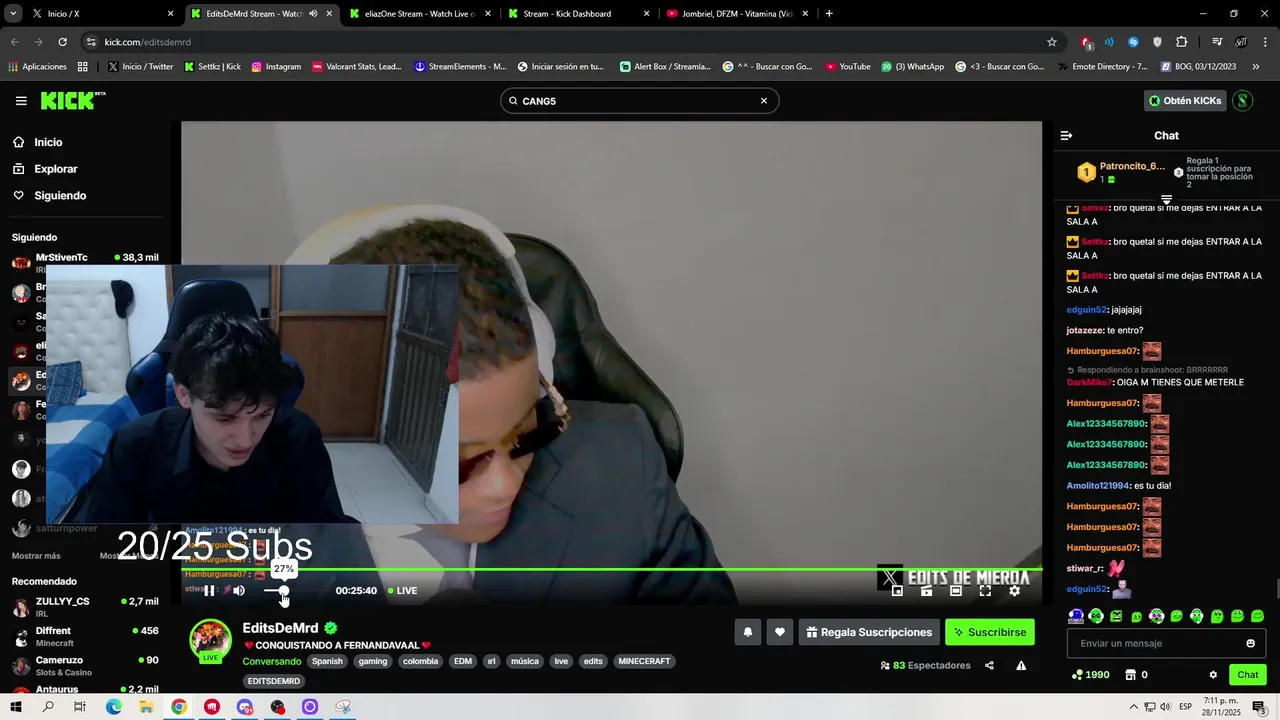
Task: Open the tab search dropdown arrow
Action: (x=12, y=14)
